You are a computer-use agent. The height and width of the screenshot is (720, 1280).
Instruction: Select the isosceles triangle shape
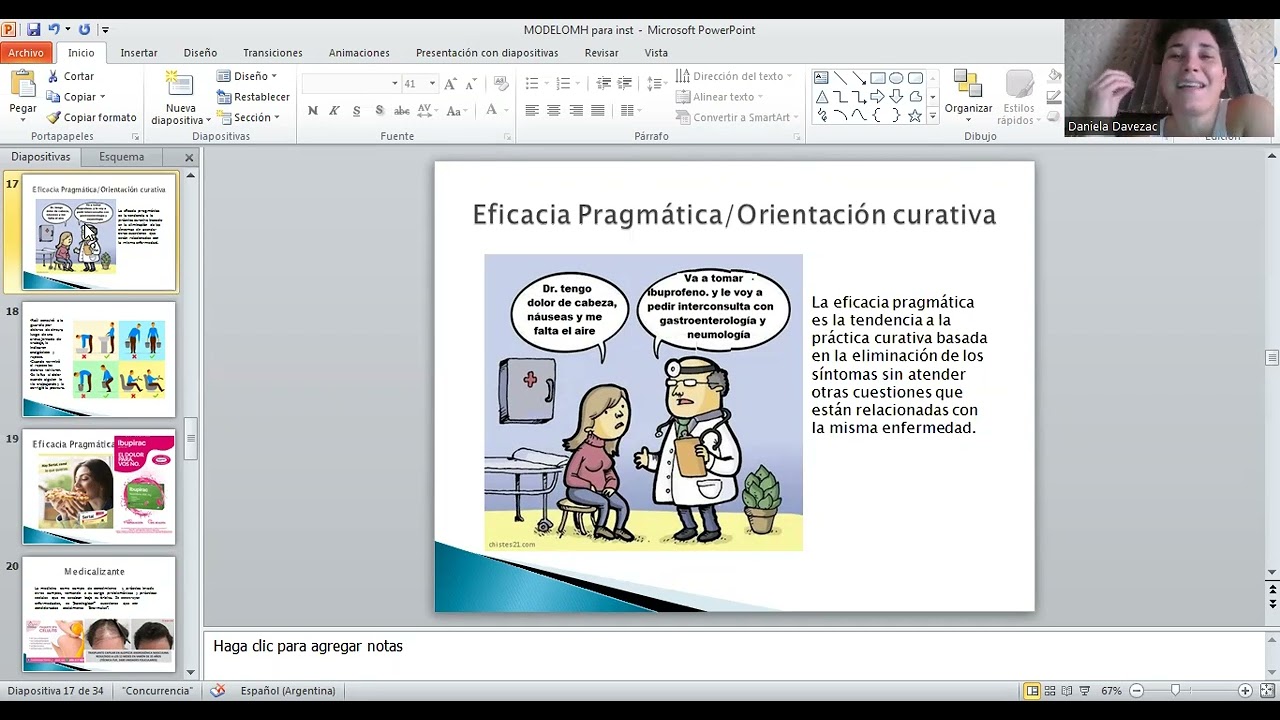click(x=821, y=97)
